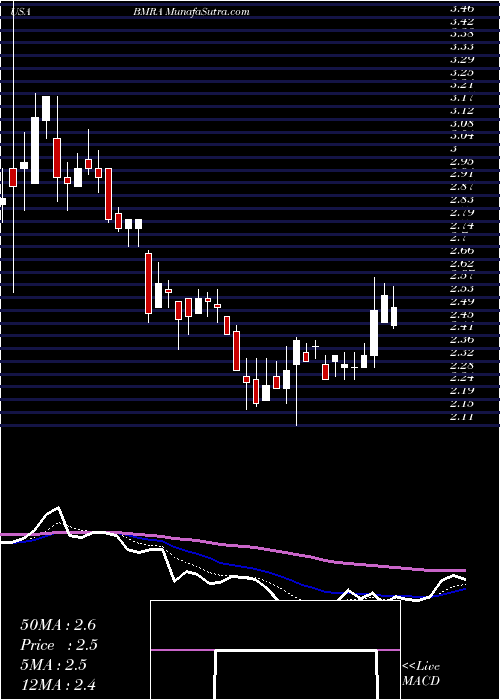Select the 3.04 price level
This screenshot has height=700, width=500.
461,135
